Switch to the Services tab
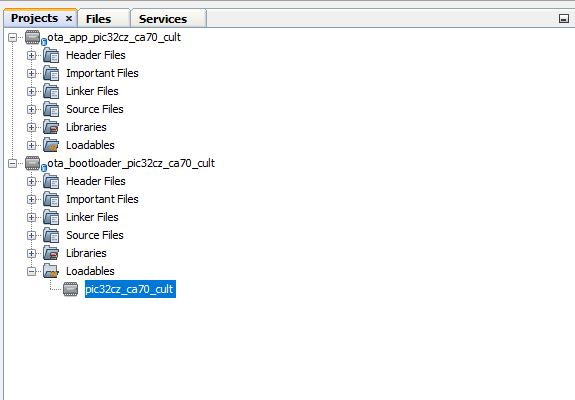The image size is (575, 400). (x=163, y=19)
